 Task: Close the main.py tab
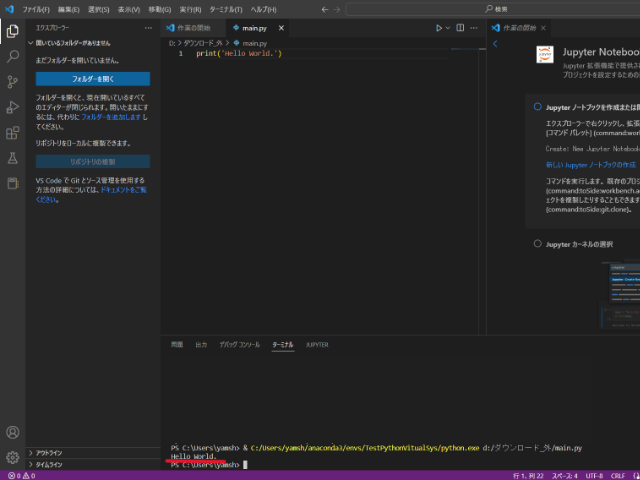281,28
